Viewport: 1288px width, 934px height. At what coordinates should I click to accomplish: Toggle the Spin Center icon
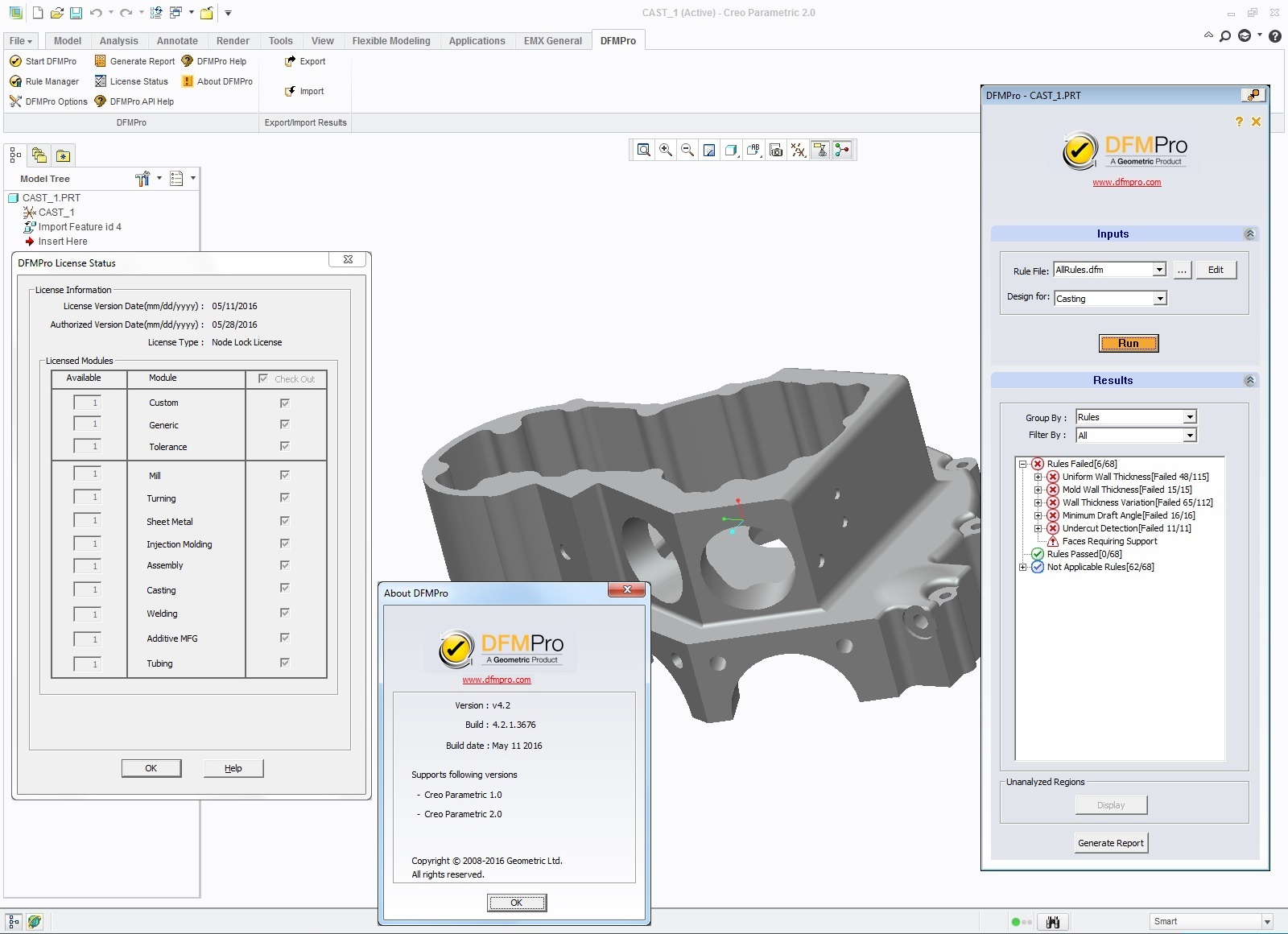(842, 150)
